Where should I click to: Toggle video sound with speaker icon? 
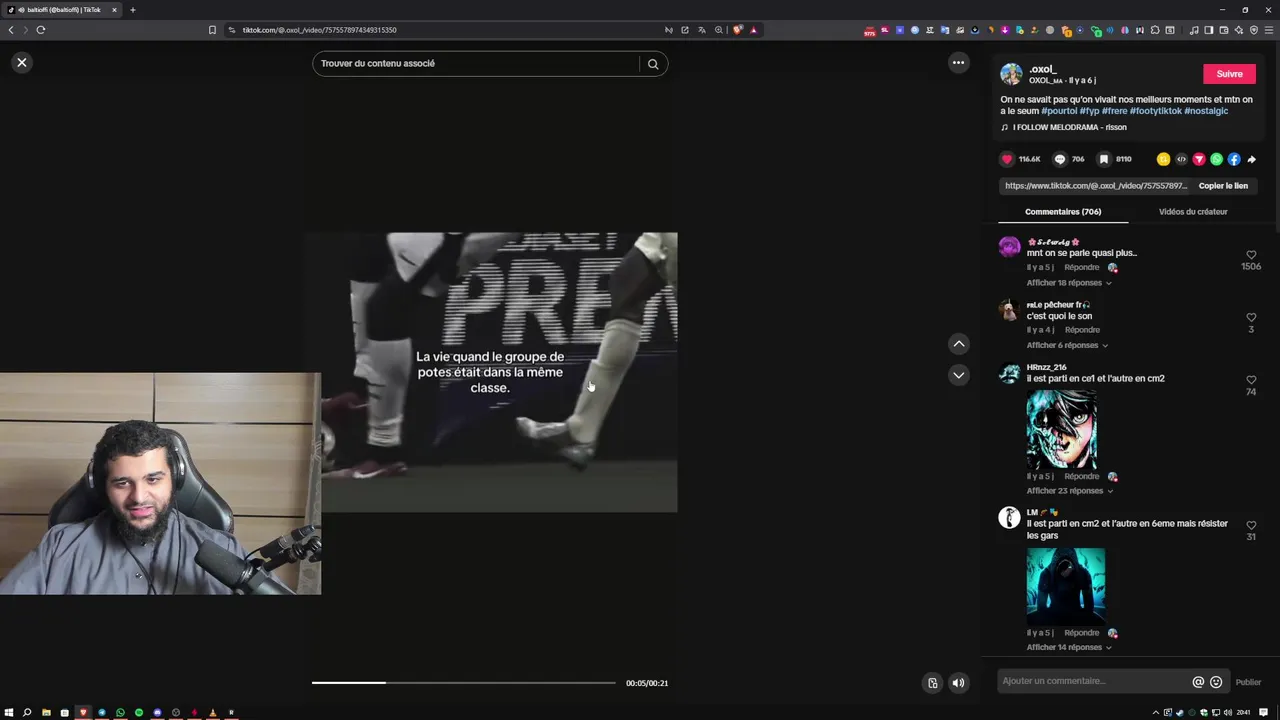958,683
